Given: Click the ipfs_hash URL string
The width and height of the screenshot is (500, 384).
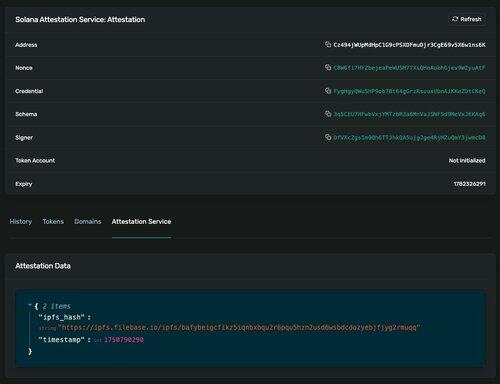Looking at the screenshot, I should tap(239, 328).
